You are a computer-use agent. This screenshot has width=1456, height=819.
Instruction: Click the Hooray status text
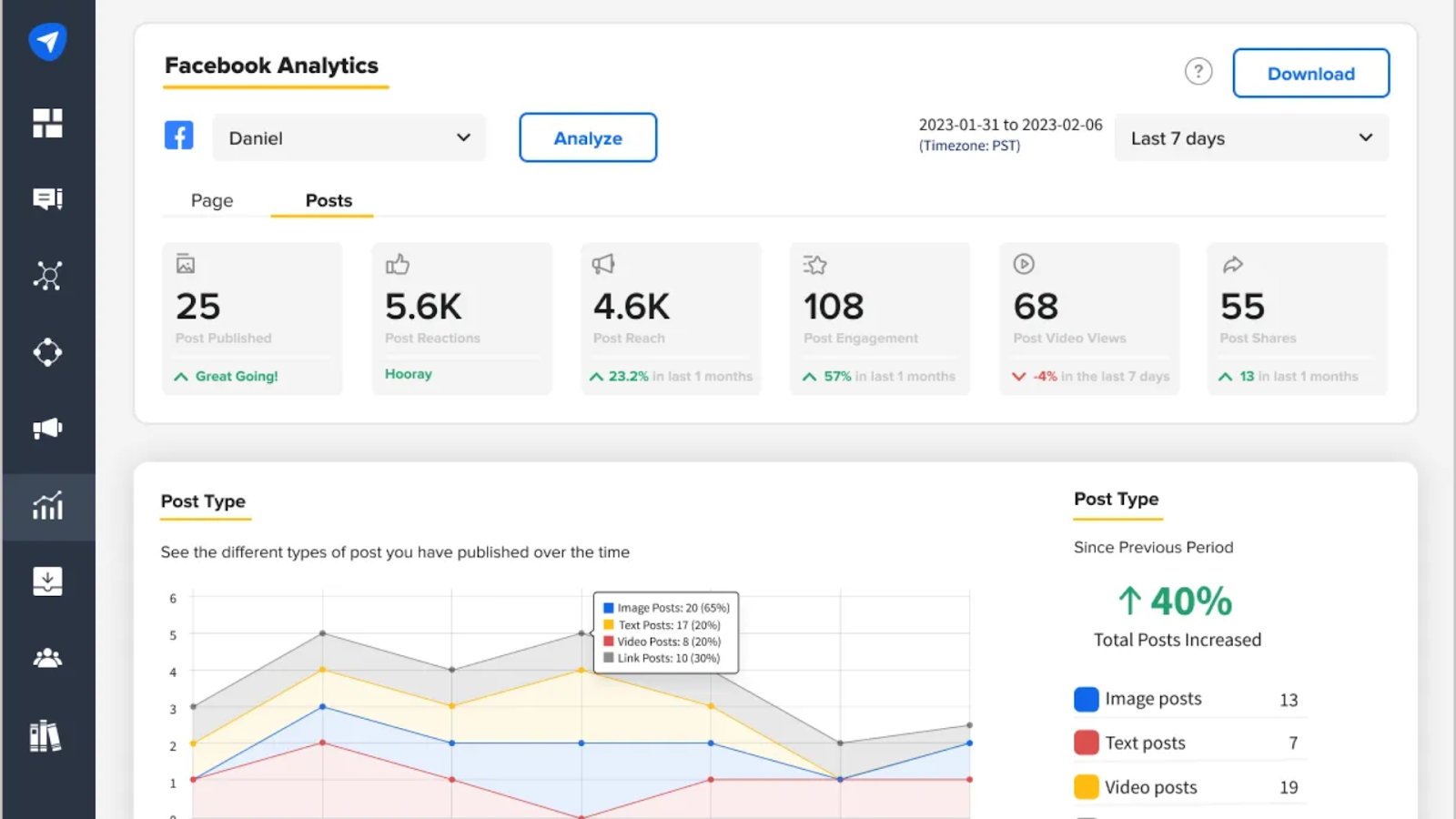(409, 374)
